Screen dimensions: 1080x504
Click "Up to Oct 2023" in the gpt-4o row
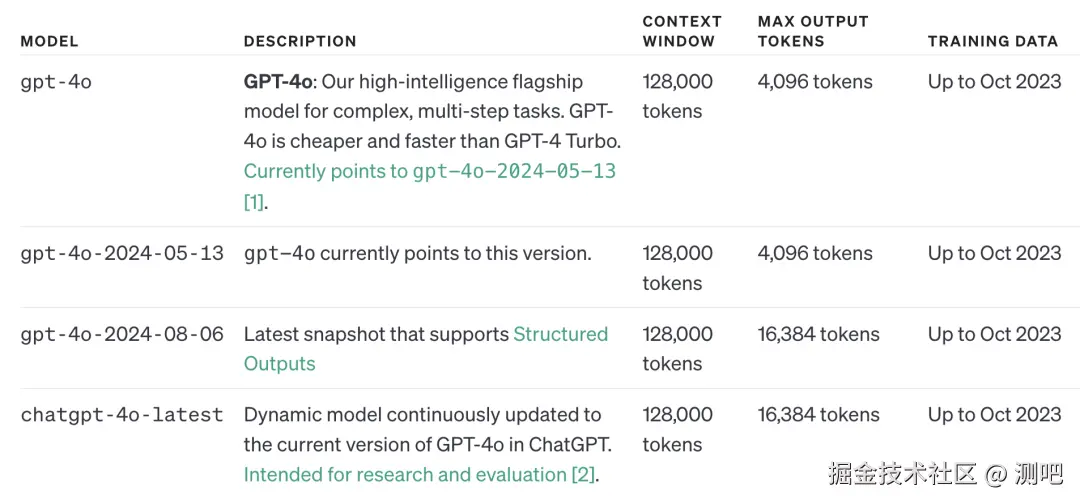(x=995, y=82)
